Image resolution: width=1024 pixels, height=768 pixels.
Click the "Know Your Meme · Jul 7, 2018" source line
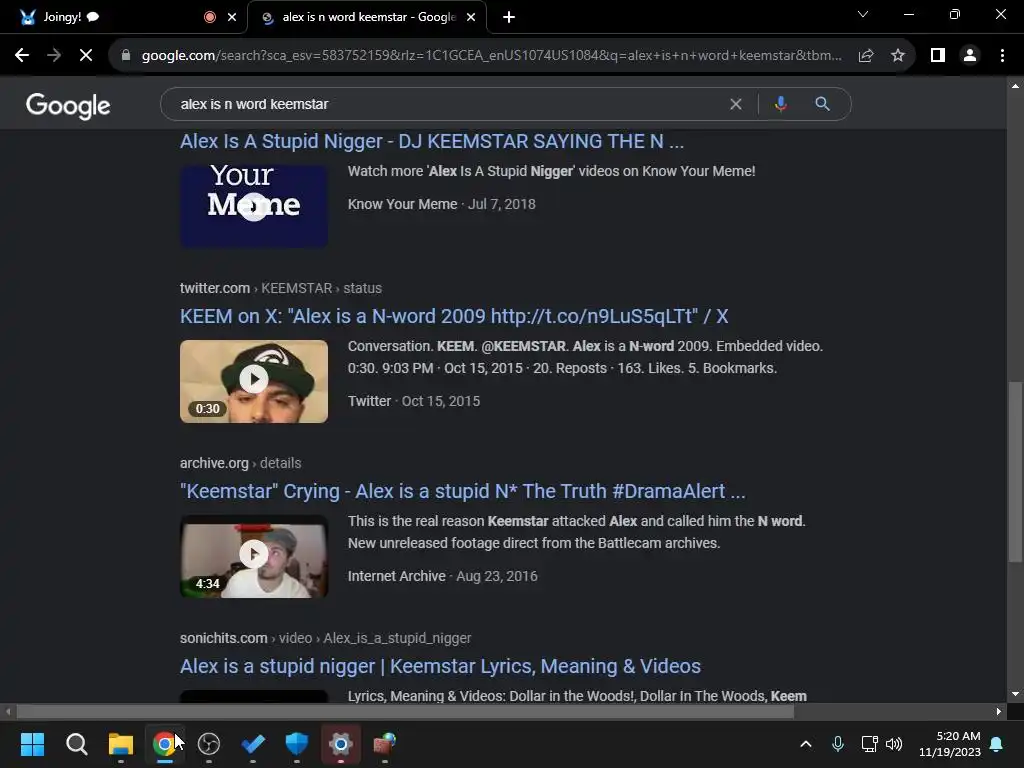pos(441,204)
